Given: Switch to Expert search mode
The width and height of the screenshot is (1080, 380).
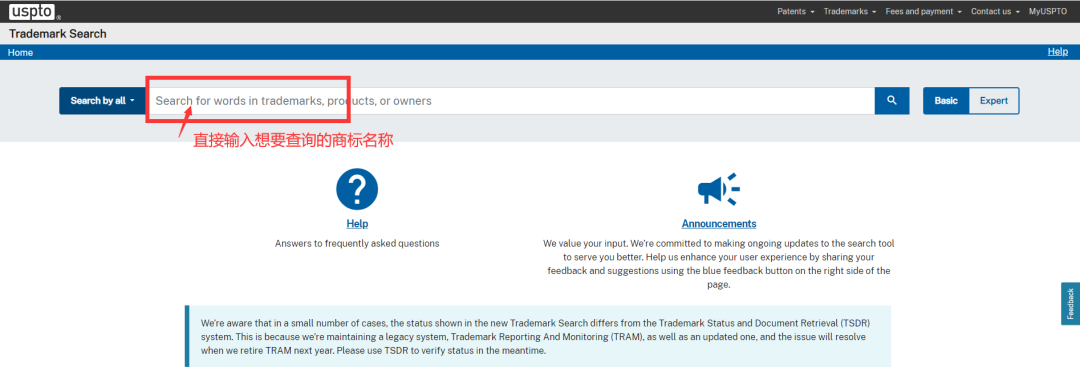Looking at the screenshot, I should (x=994, y=101).
